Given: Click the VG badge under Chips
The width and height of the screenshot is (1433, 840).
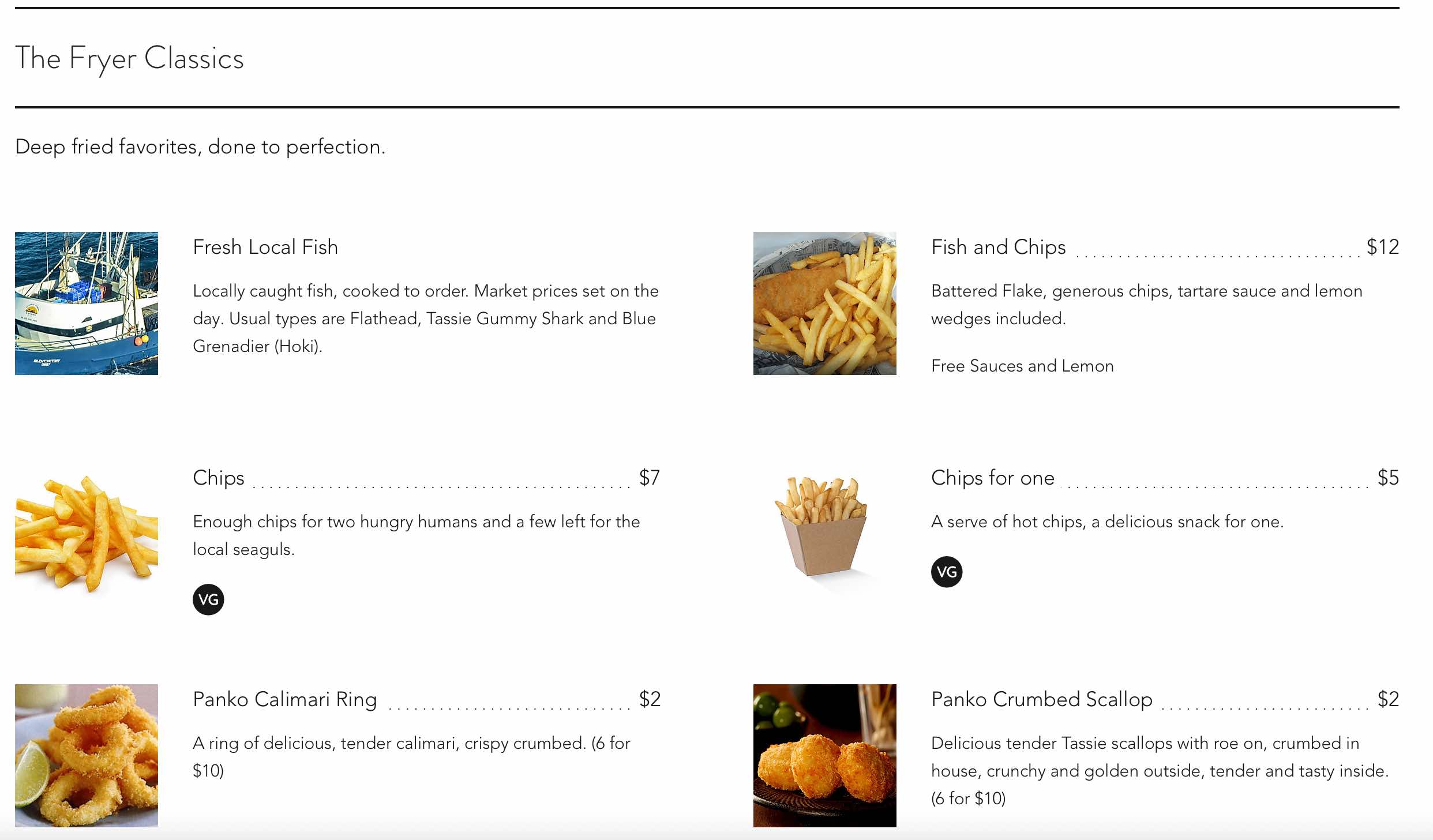Looking at the screenshot, I should pos(208,599).
